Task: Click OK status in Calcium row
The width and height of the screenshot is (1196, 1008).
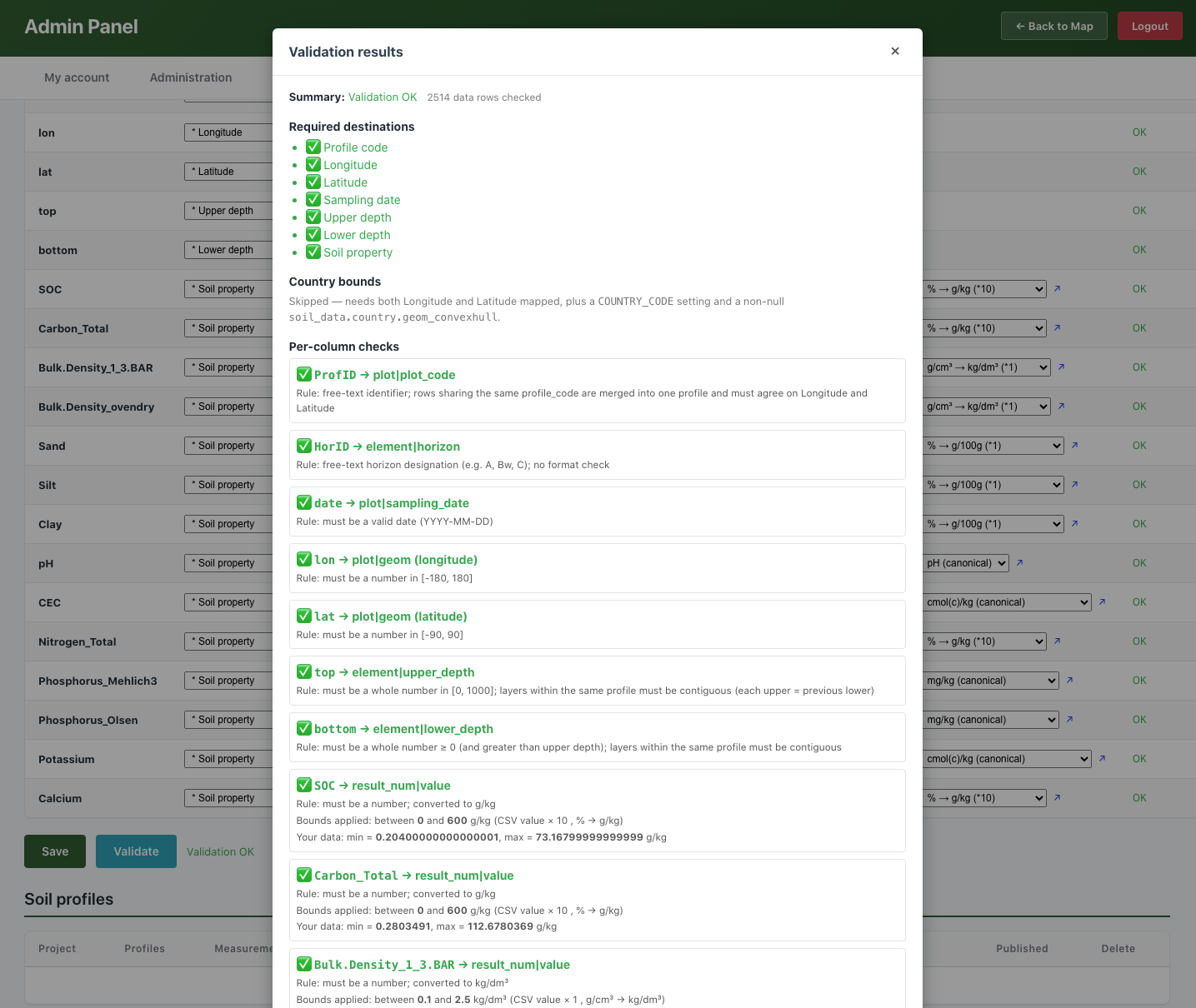Action: tap(1139, 798)
